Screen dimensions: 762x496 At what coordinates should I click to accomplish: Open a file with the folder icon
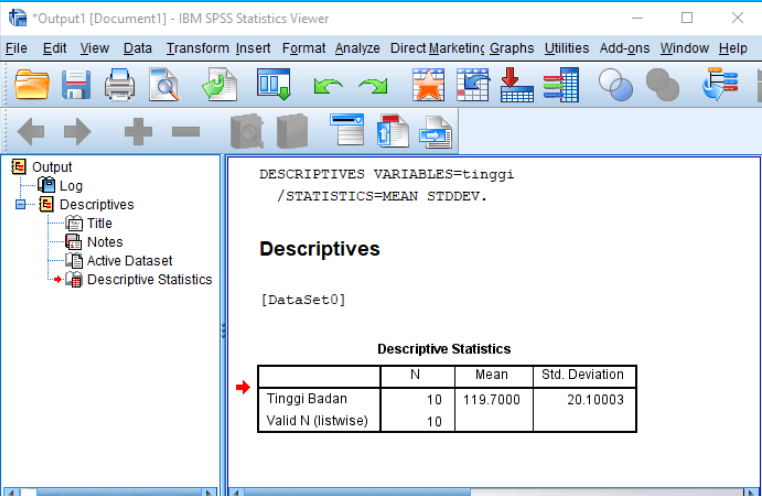(x=32, y=85)
